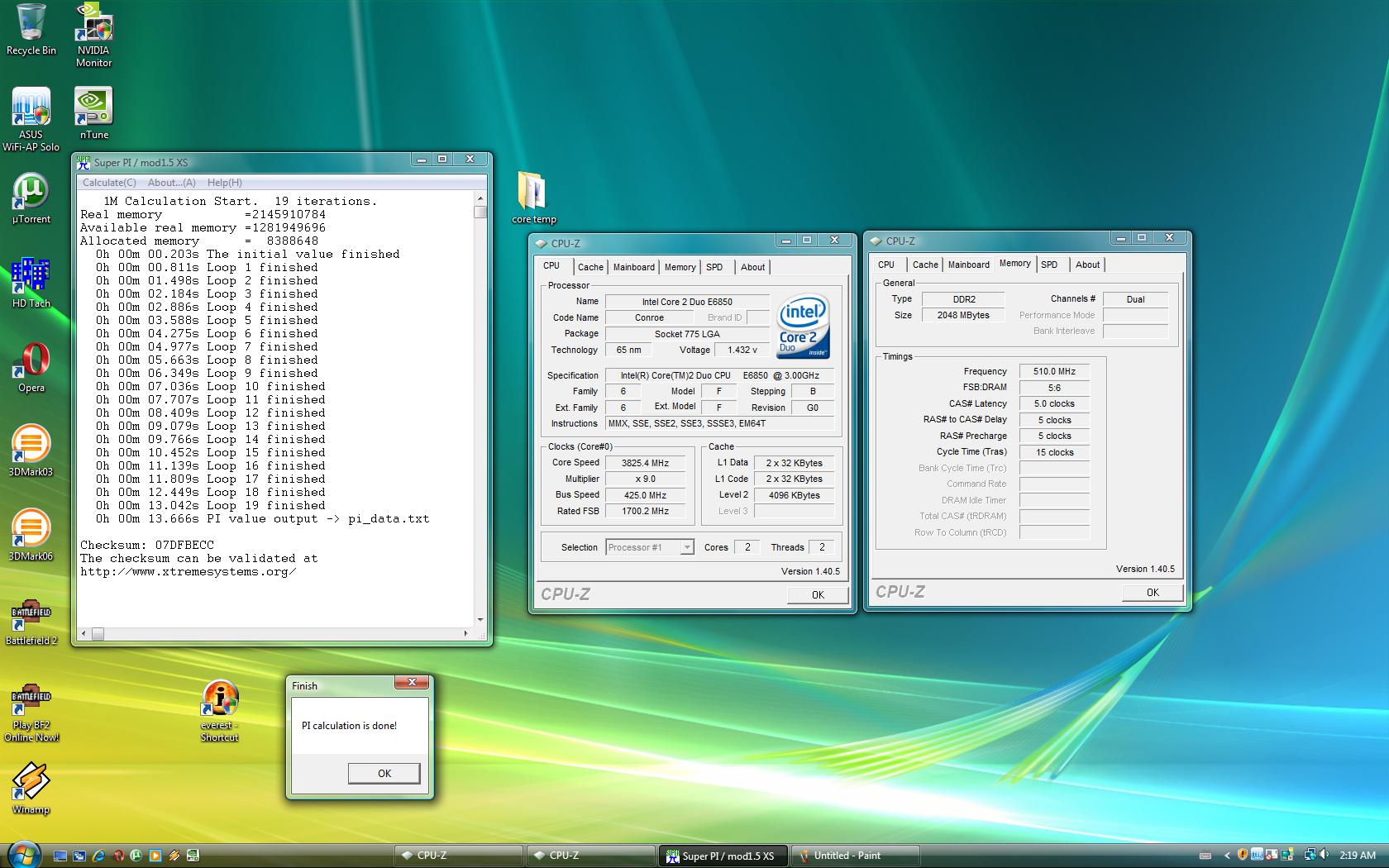The image size is (1389, 868).
Task: Launch Internet Explorer from quick launch
Action: tap(98, 856)
